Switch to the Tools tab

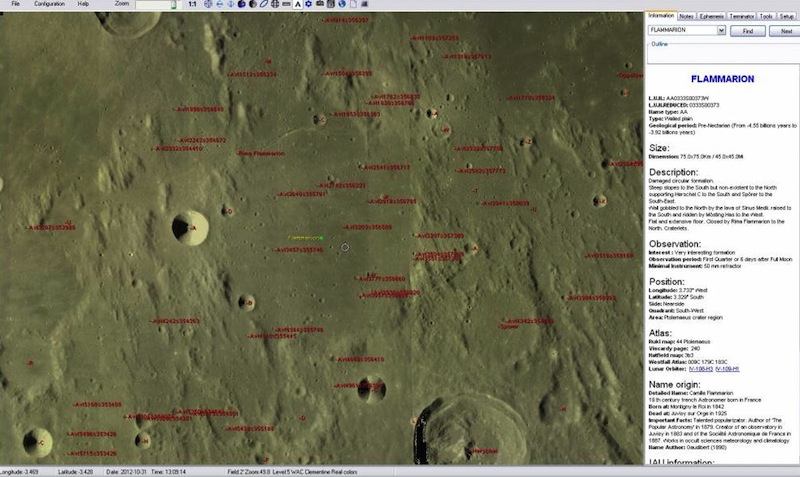click(766, 16)
